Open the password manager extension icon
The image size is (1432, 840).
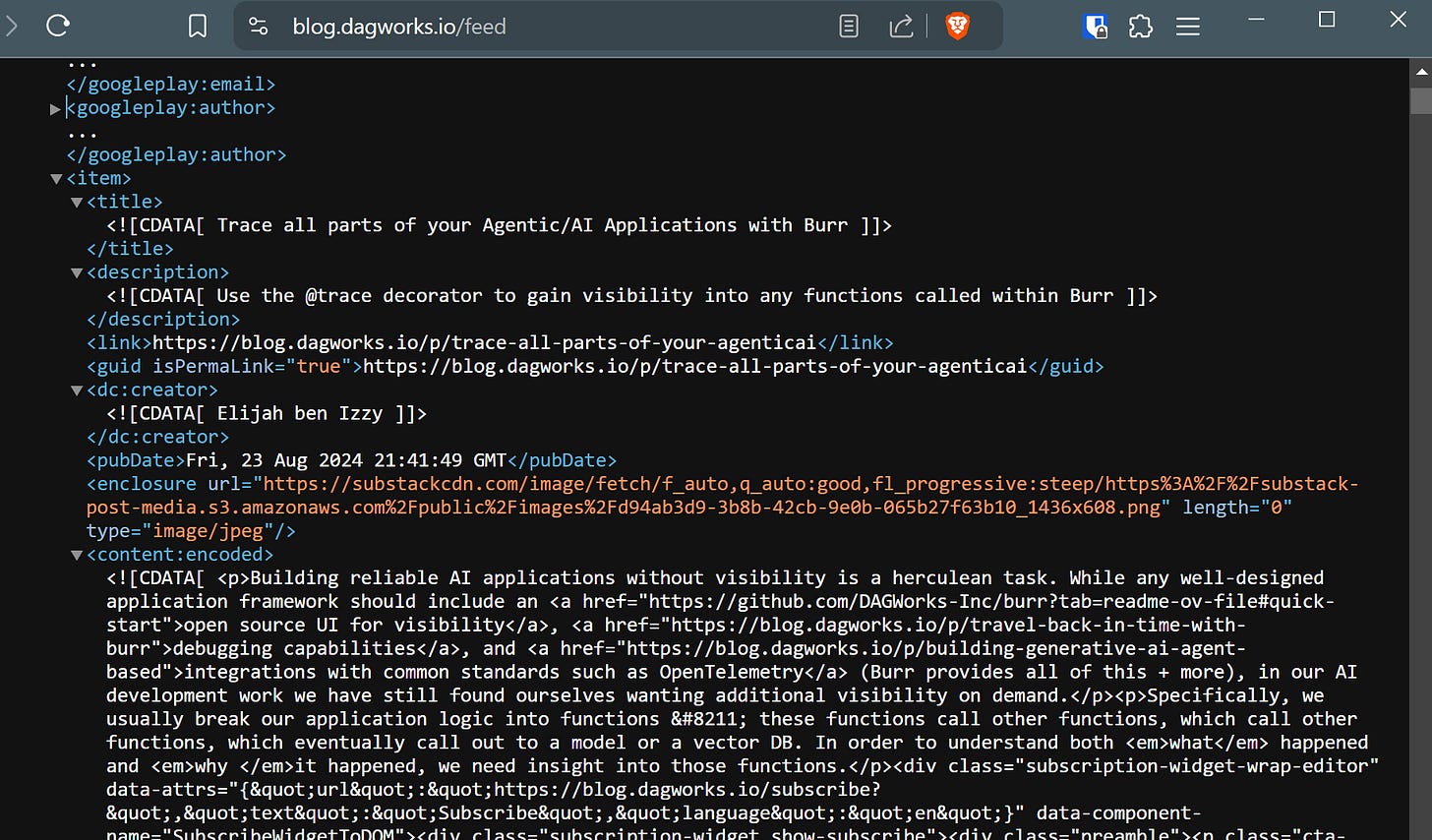click(1095, 27)
